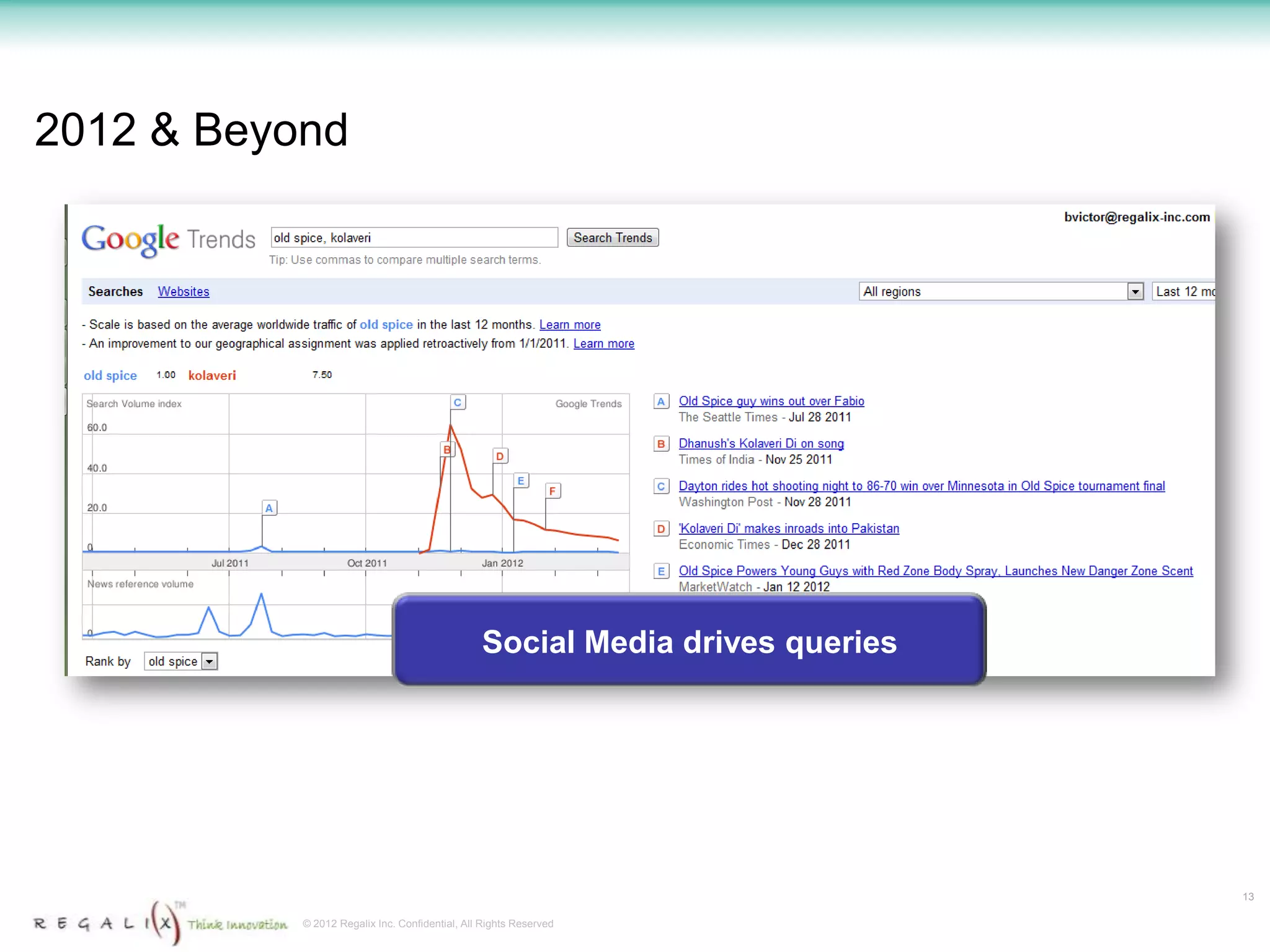
Task: Click Learn more about geographical assignment
Action: point(604,343)
